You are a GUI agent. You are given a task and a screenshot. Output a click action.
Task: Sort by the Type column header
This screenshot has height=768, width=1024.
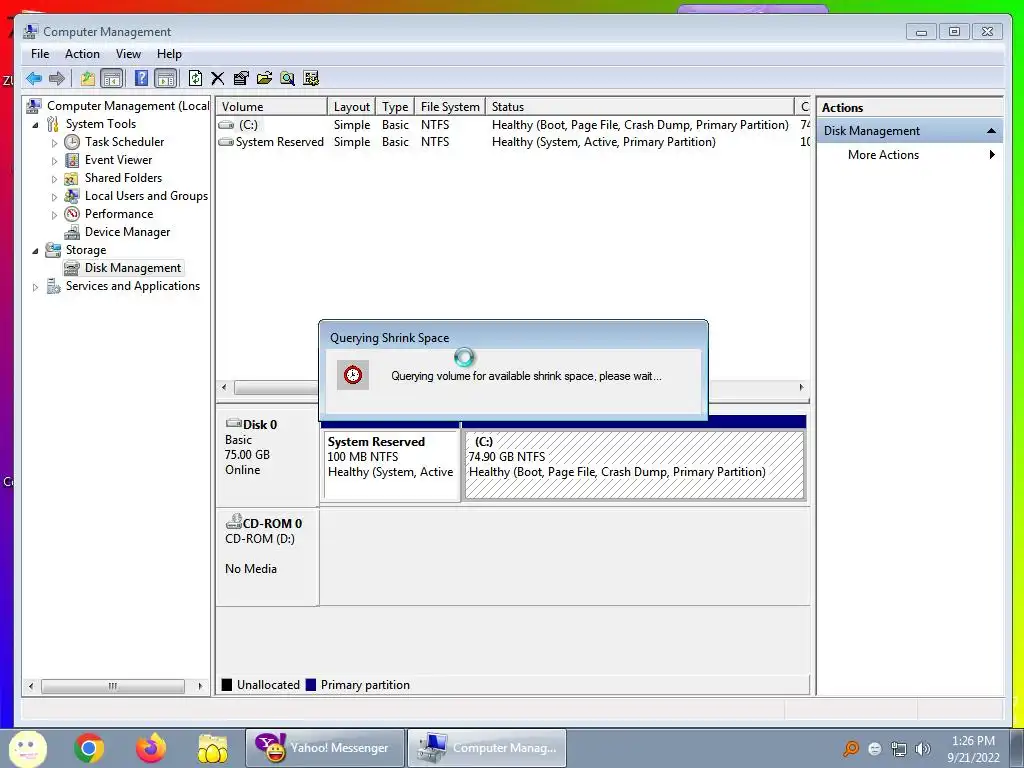click(395, 106)
